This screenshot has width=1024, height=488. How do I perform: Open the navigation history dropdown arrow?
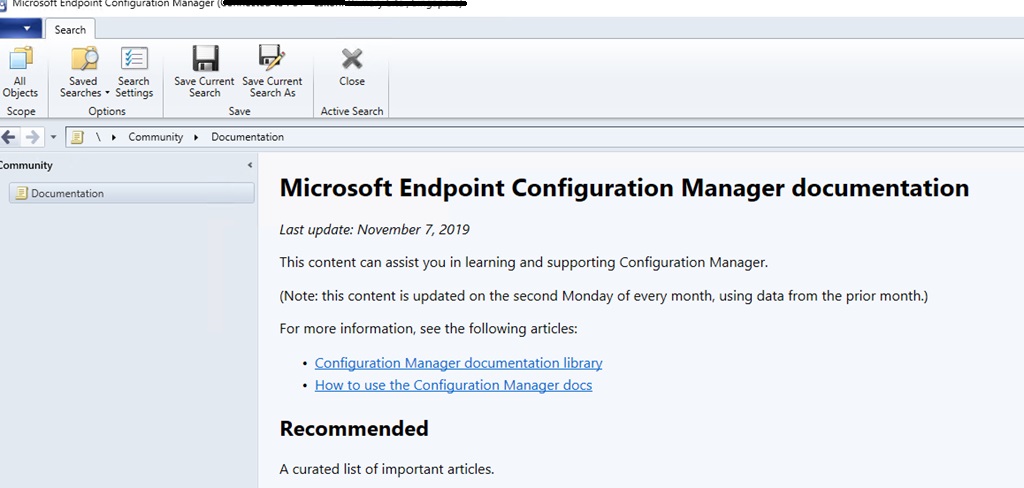coord(53,137)
